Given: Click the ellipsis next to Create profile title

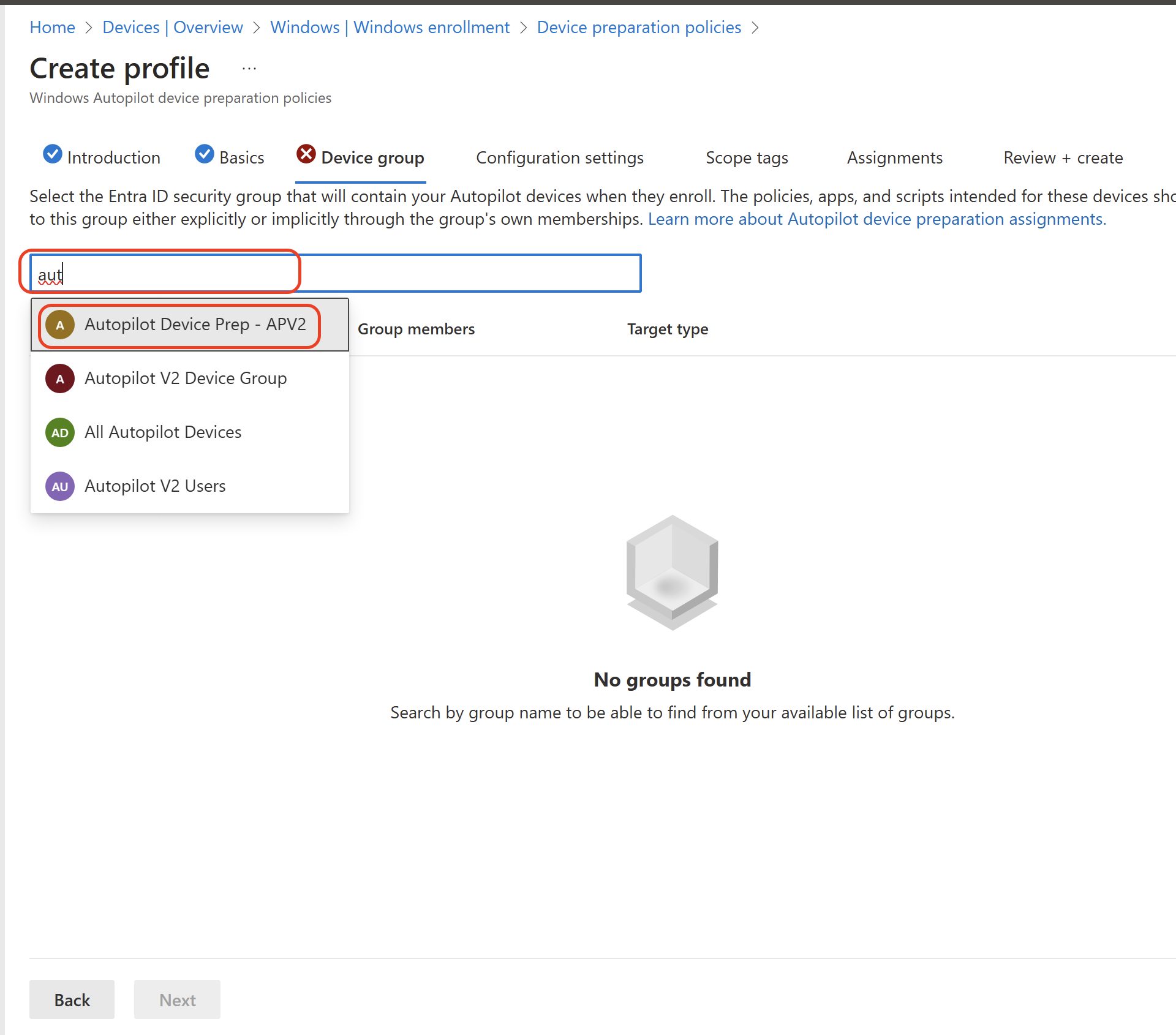Looking at the screenshot, I should pos(249,68).
